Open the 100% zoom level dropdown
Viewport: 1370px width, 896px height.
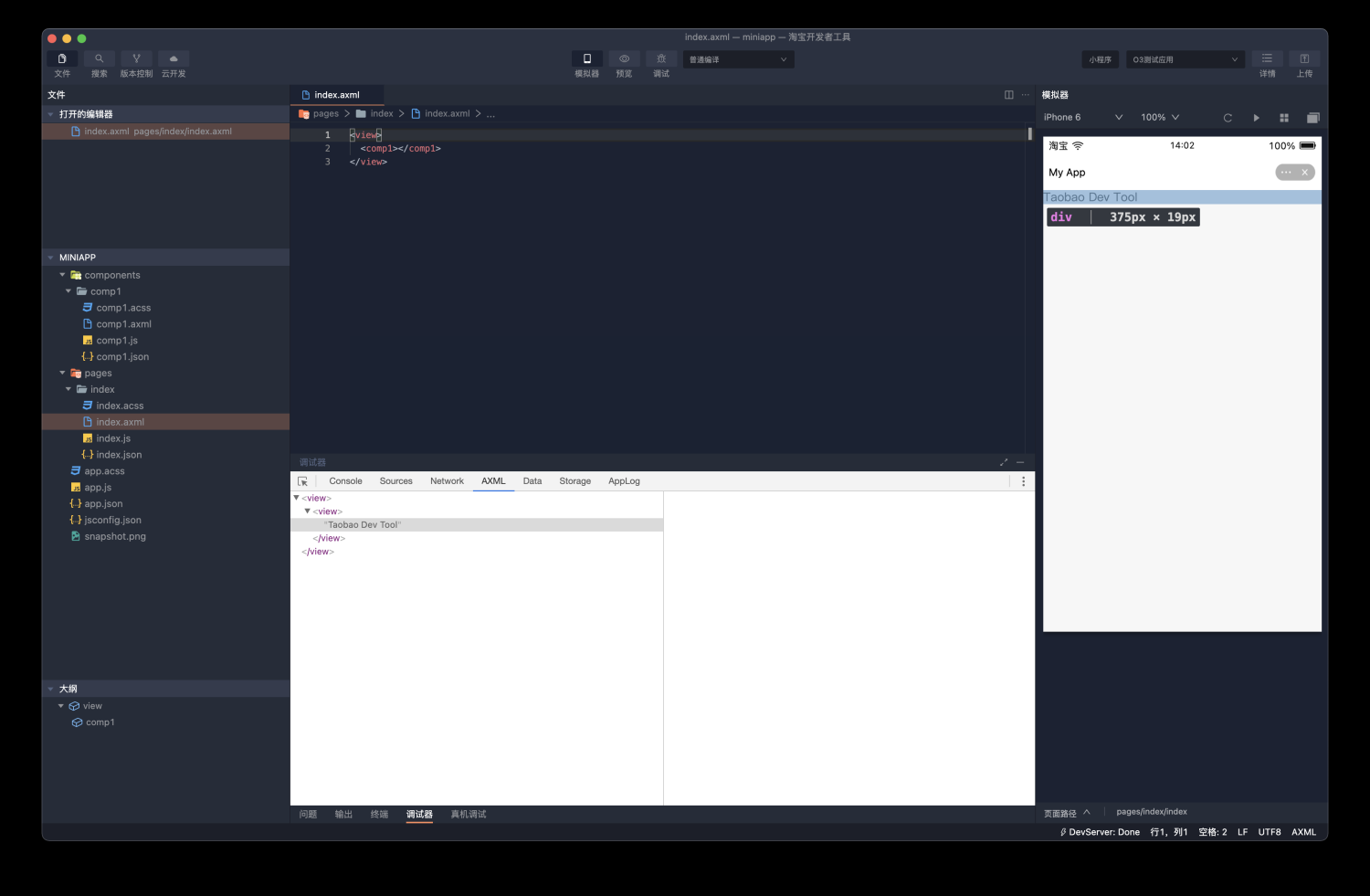1160,117
